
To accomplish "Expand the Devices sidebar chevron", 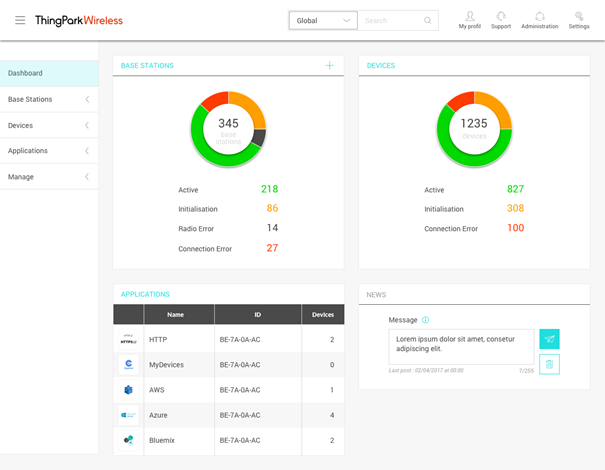I will click(87, 125).
